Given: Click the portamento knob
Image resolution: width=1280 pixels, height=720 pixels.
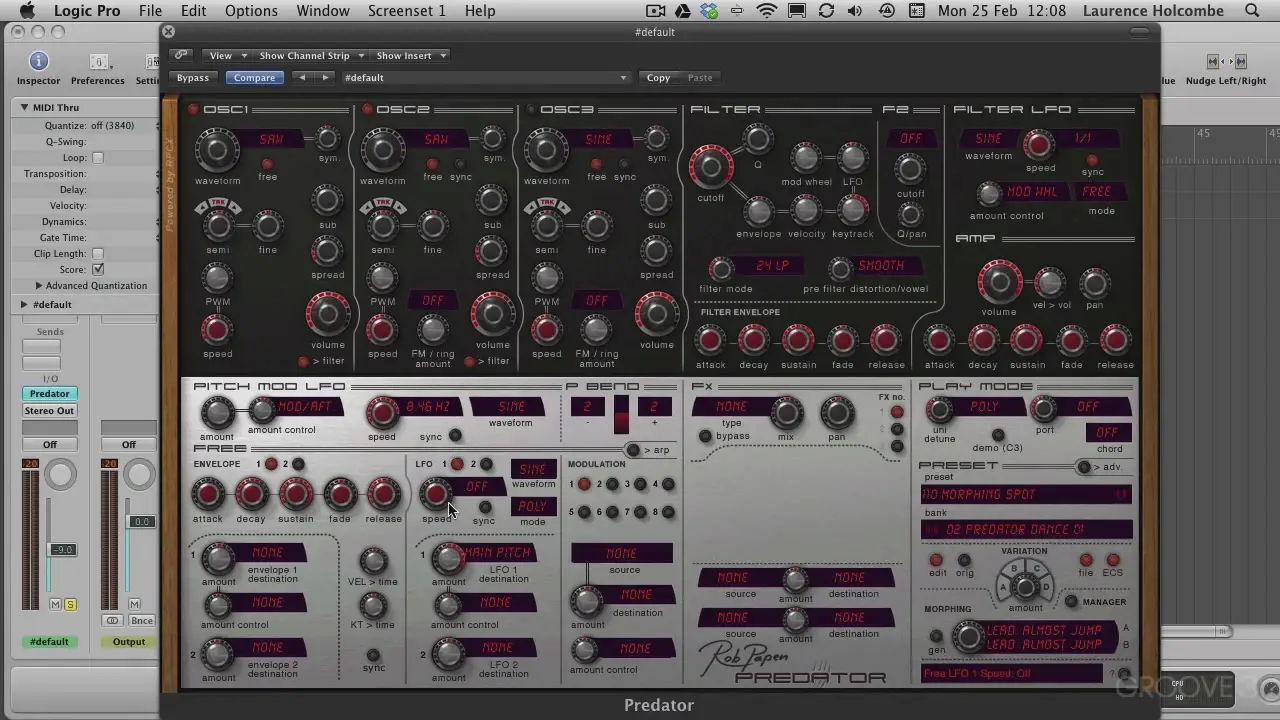Looking at the screenshot, I should tap(1044, 408).
